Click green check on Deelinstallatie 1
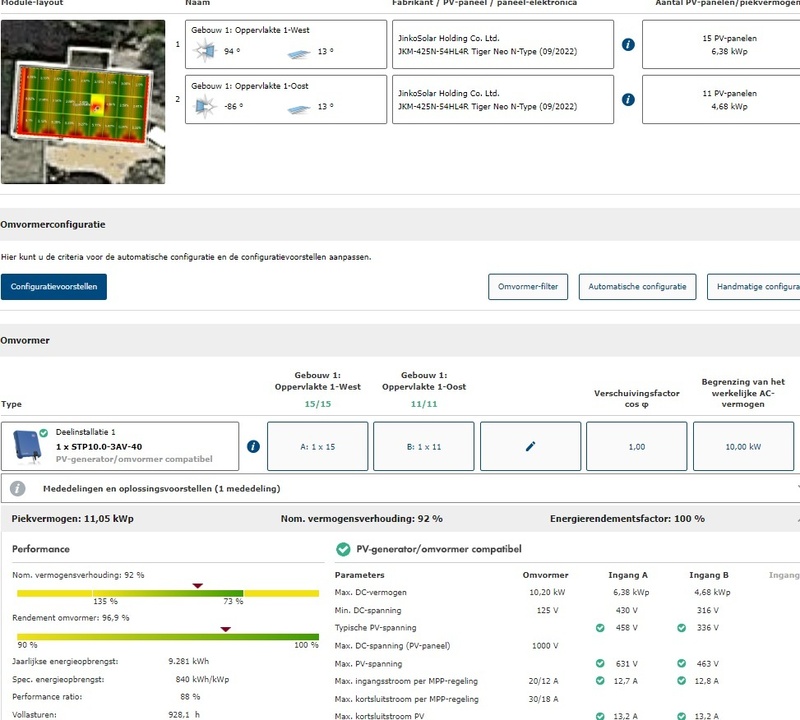 (44, 433)
